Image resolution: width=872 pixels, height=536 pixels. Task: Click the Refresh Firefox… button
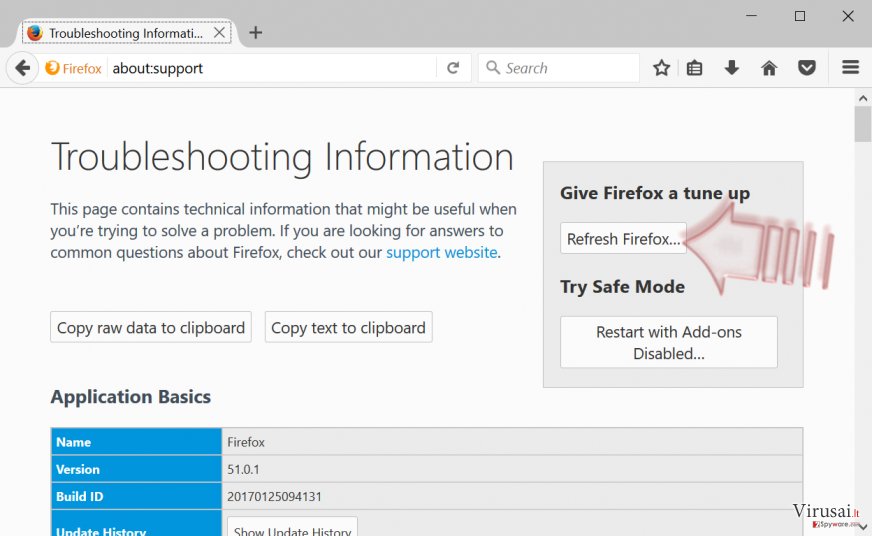coord(623,239)
